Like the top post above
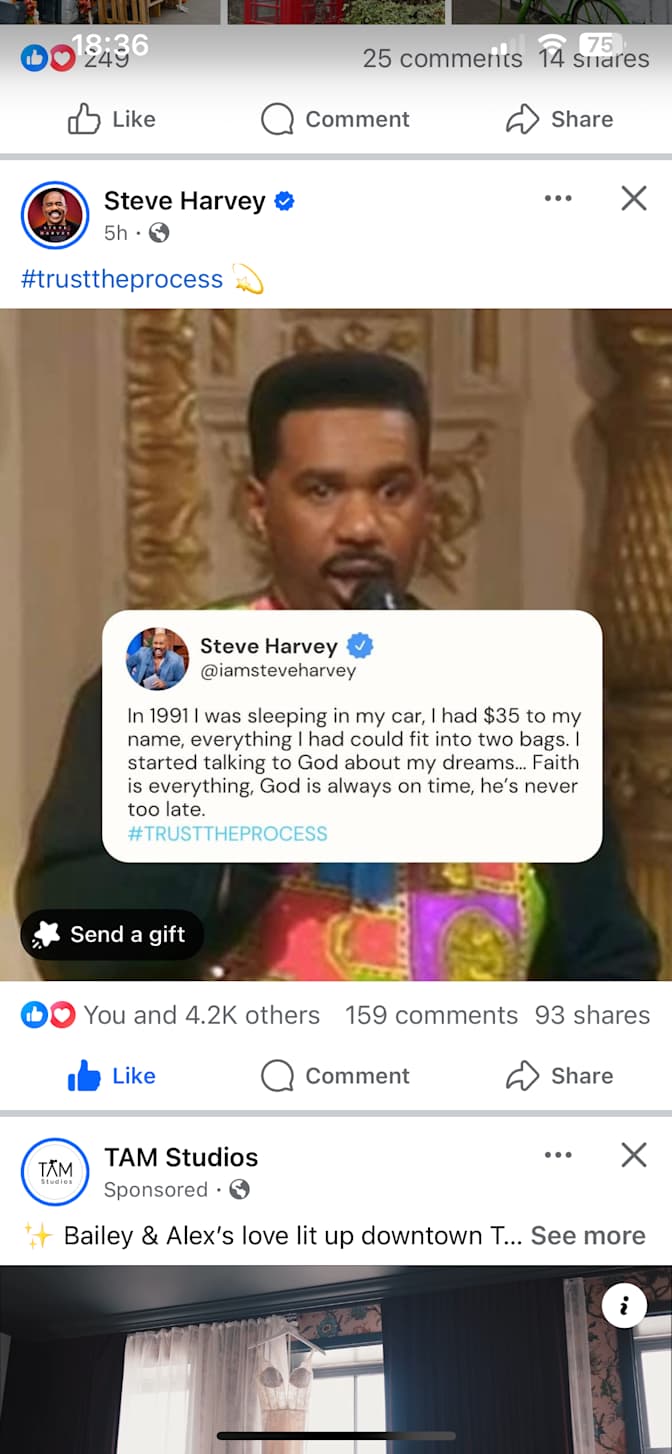Image resolution: width=672 pixels, height=1454 pixels. (x=111, y=119)
